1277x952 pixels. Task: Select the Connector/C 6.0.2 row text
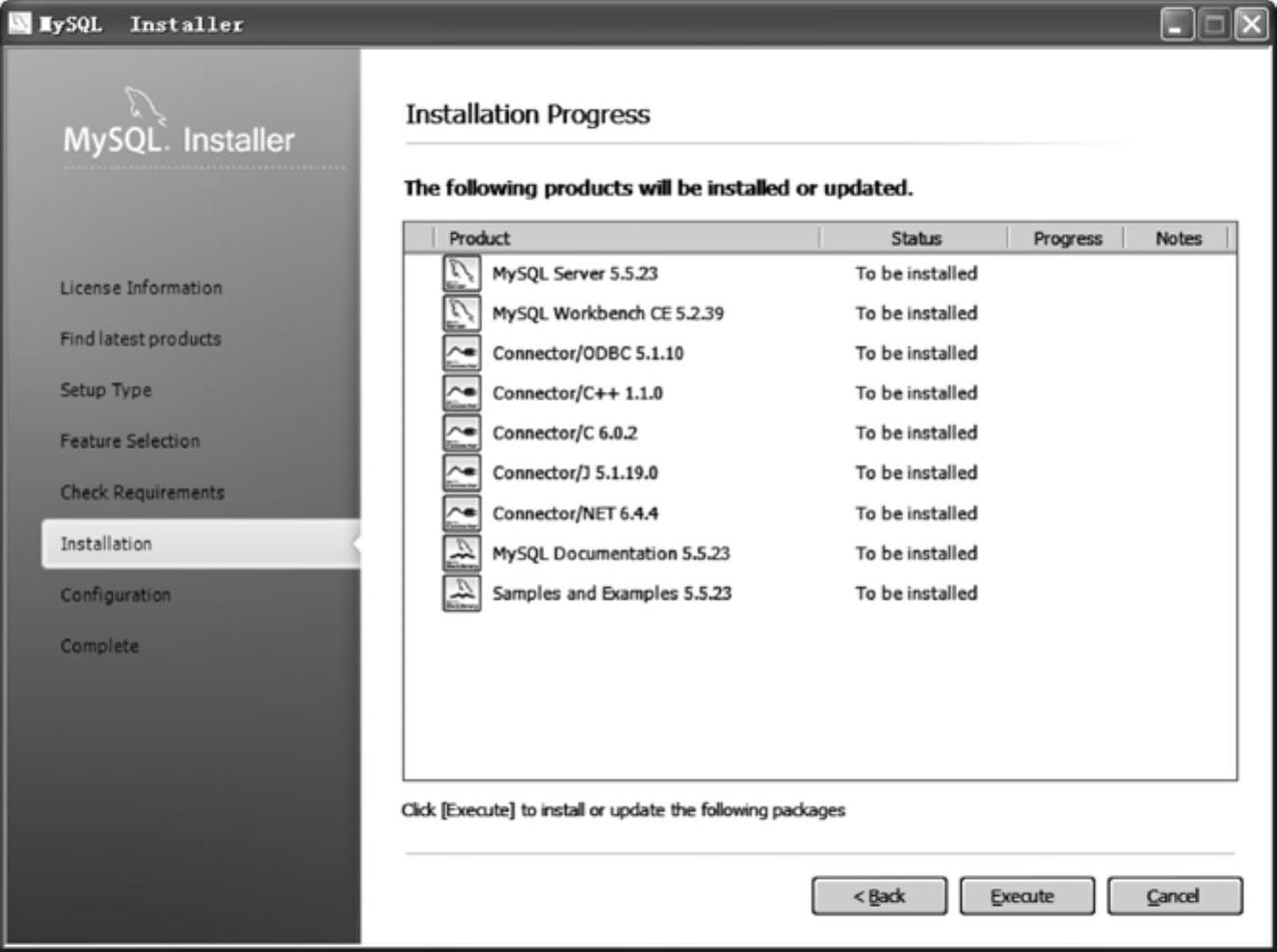pyautogui.click(x=565, y=434)
